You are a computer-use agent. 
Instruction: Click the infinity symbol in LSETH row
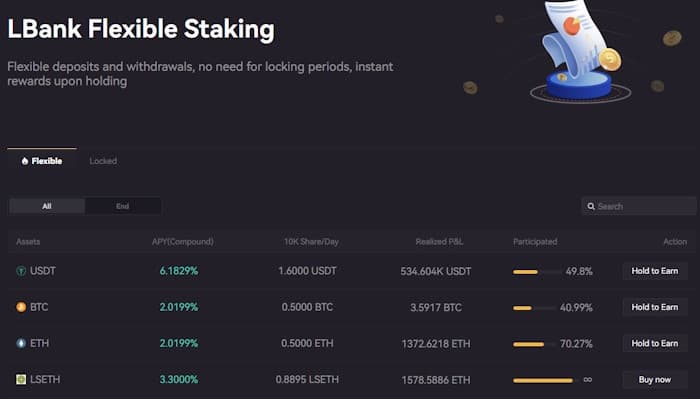(x=588, y=380)
